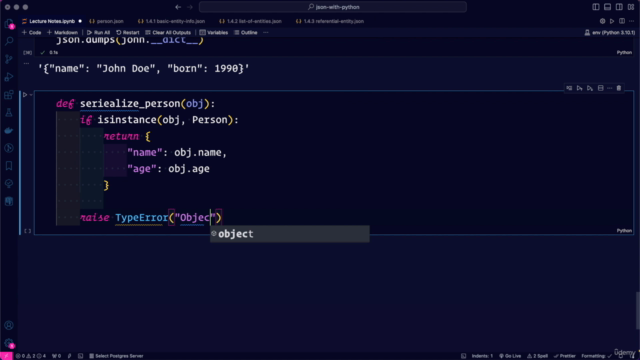This screenshot has width=640, height=360.
Task: Add a new Markdown cell
Action: [x=62, y=33]
